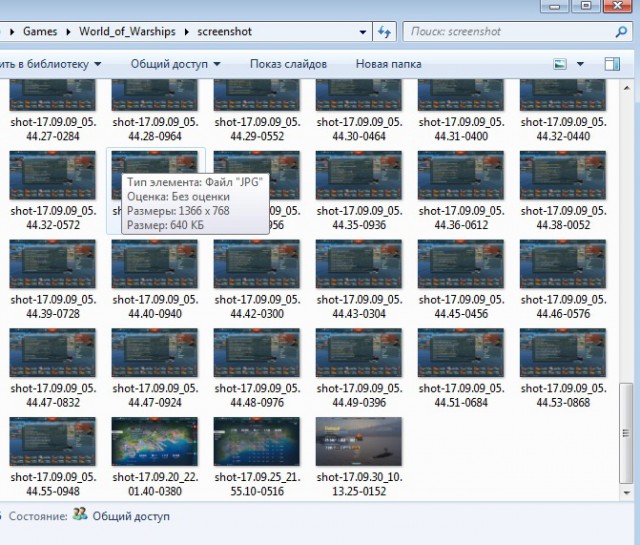Select thumbnail shot-17.09.09_05.44.32-0572
This screenshot has width=640, height=545.
click(53, 175)
